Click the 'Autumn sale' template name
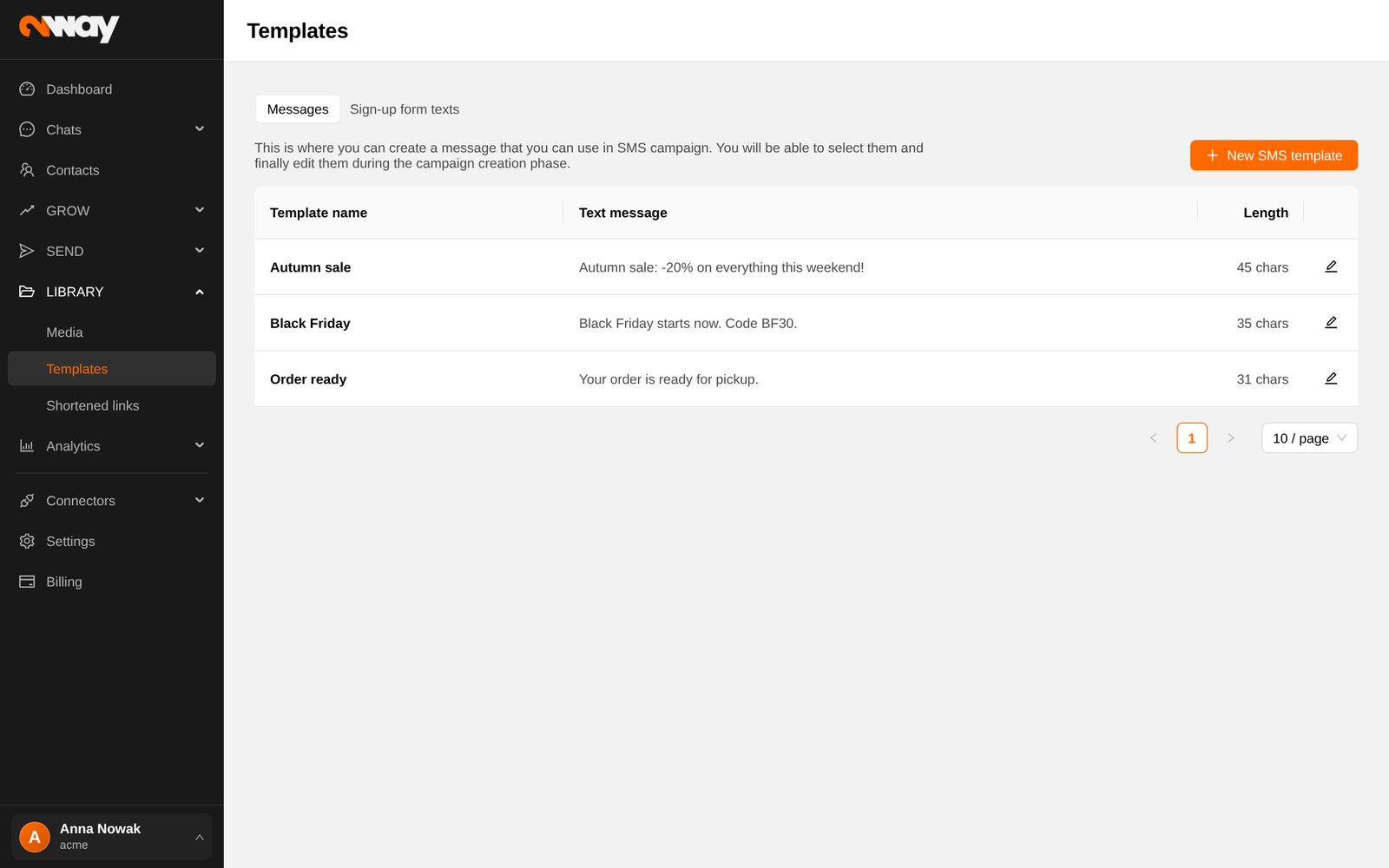This screenshot has width=1389, height=868. (311, 267)
